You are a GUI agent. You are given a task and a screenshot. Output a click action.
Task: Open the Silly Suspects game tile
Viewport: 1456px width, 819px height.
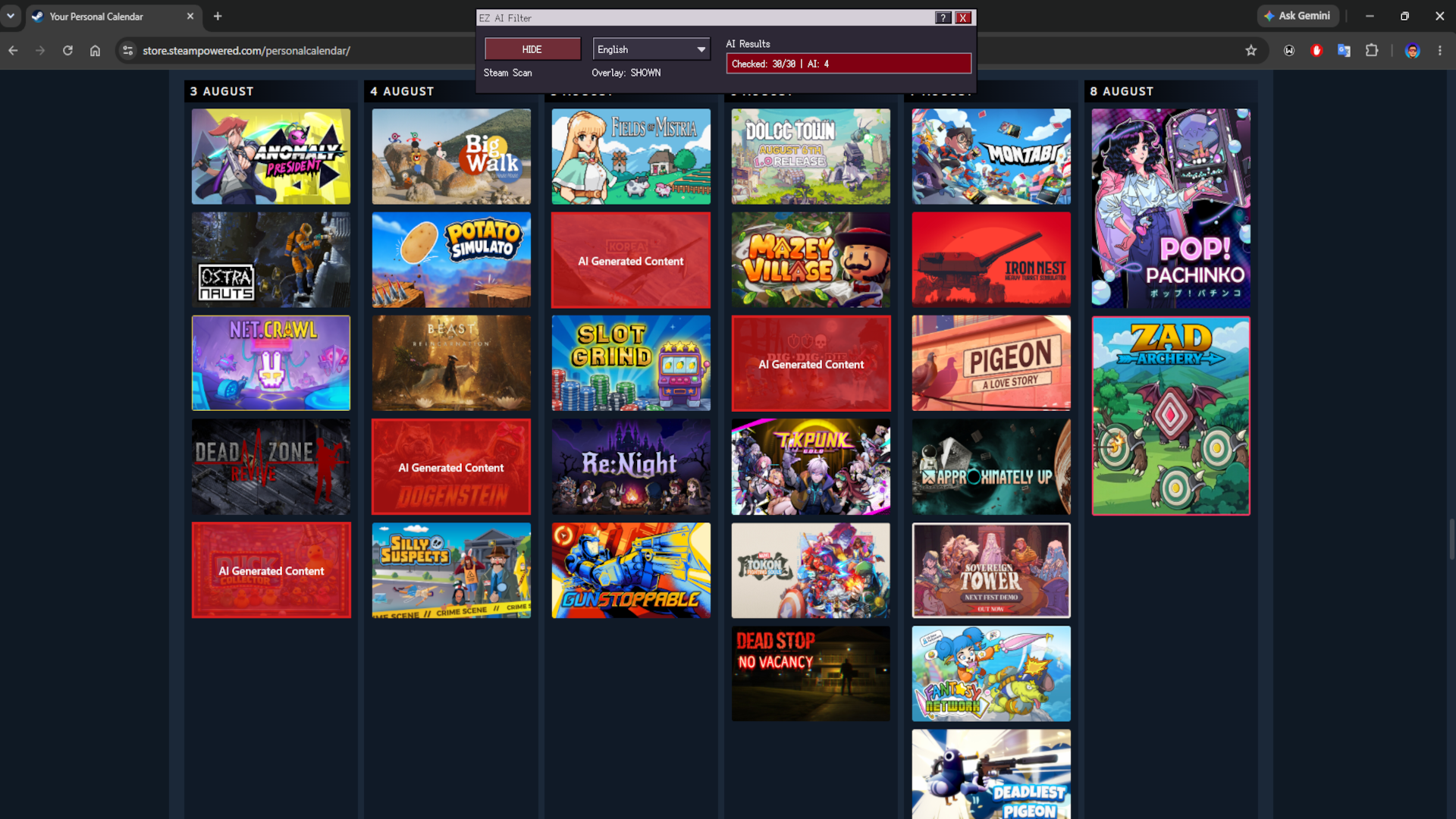(x=451, y=570)
